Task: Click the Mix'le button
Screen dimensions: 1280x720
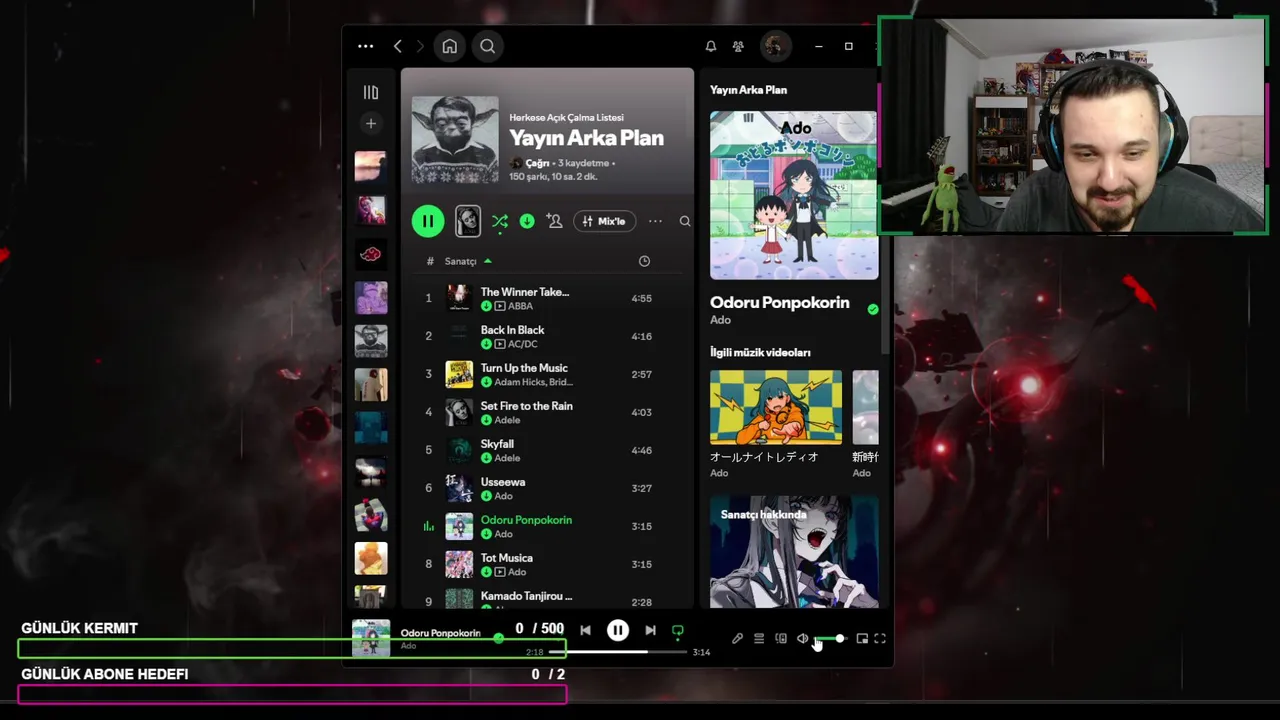Action: [x=604, y=221]
